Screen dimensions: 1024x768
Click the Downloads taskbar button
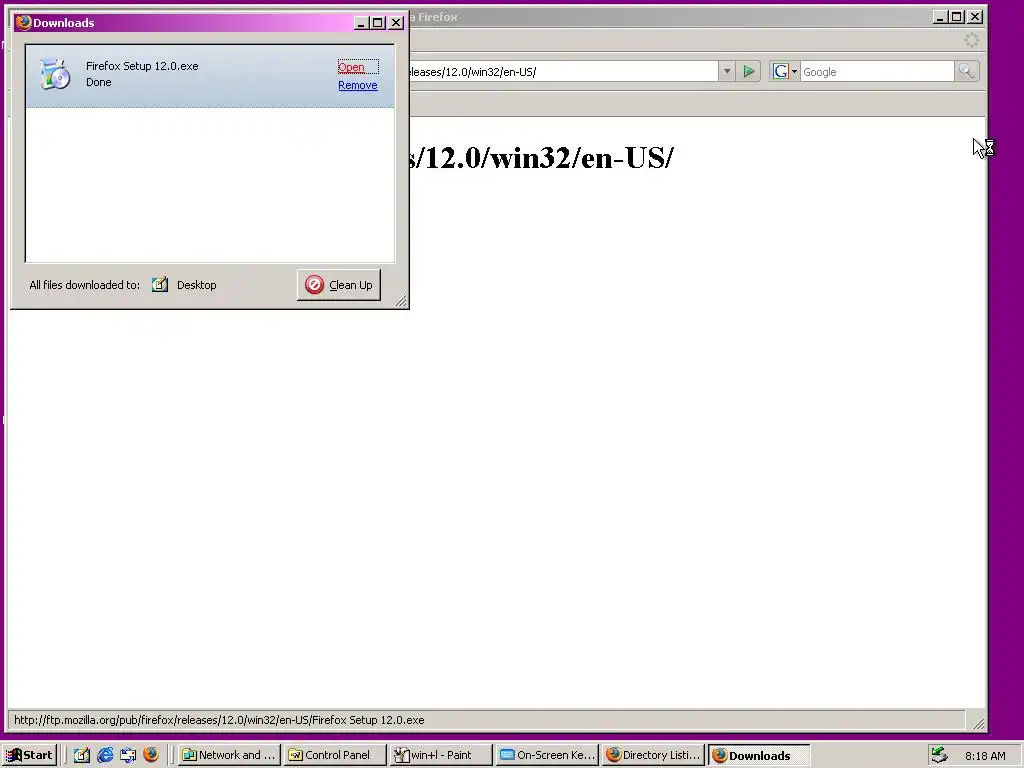pyautogui.click(x=759, y=755)
